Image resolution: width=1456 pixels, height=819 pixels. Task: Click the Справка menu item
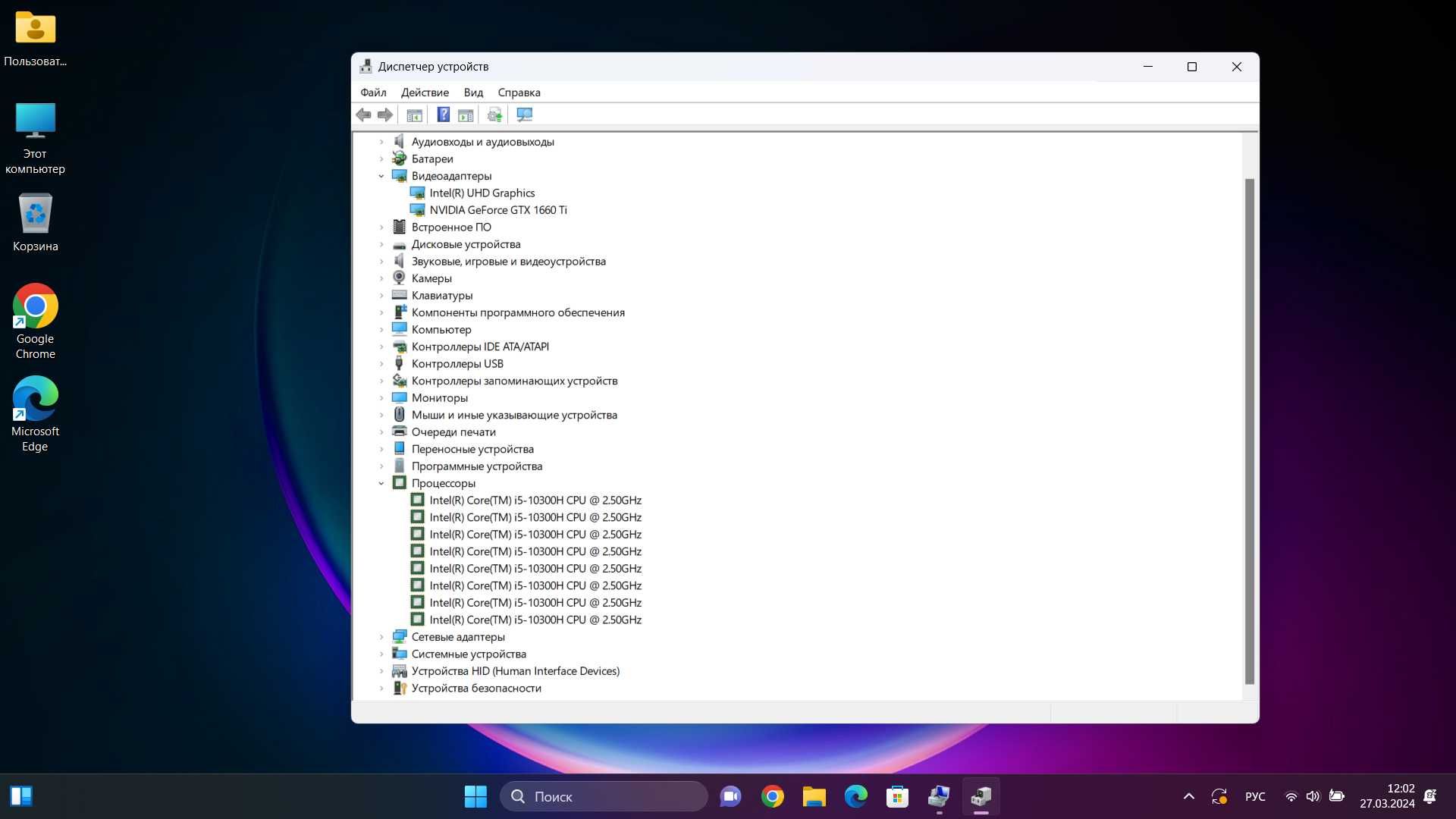click(x=519, y=91)
